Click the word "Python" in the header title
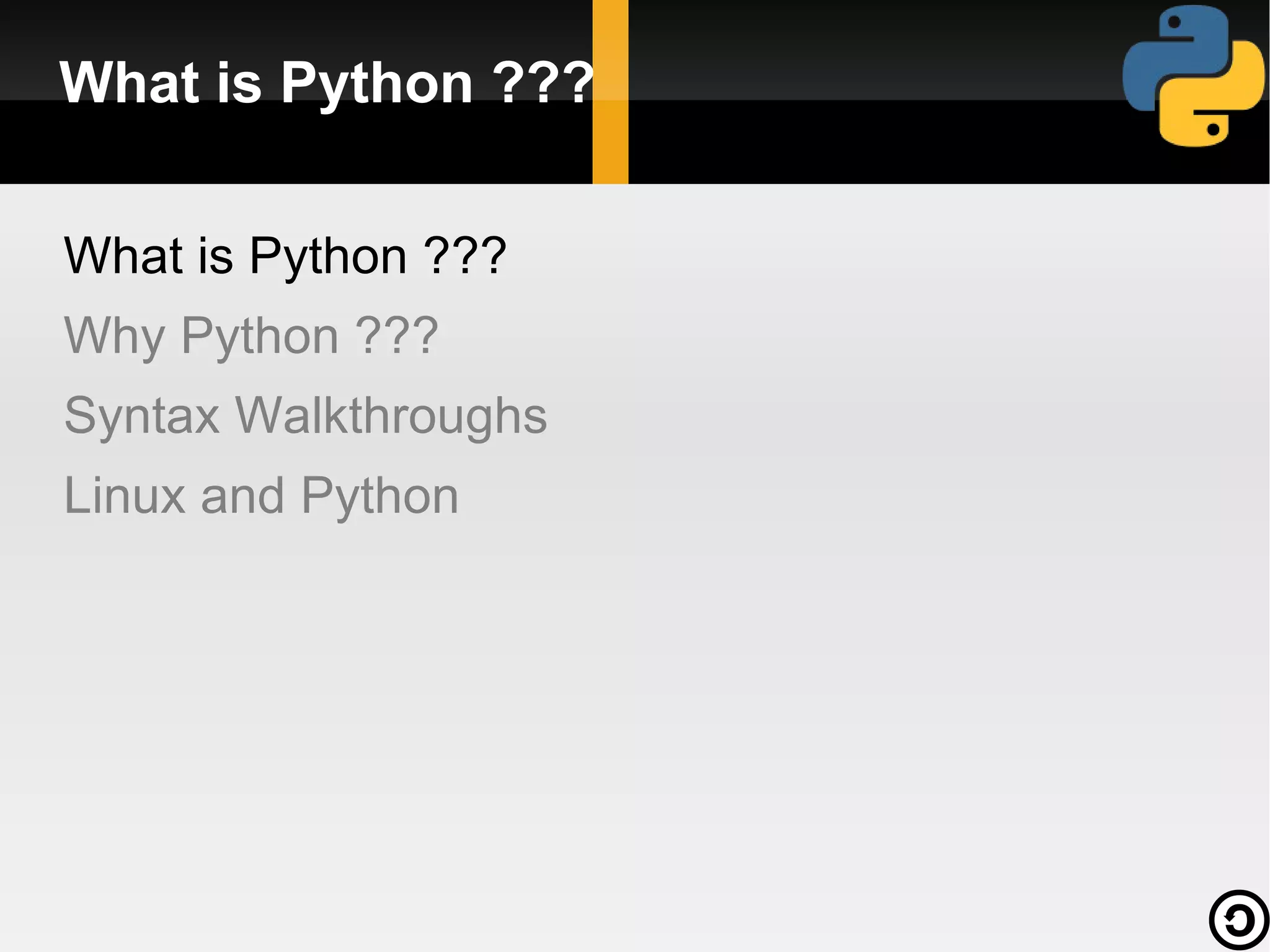The height and width of the screenshot is (952, 1270). click(377, 84)
